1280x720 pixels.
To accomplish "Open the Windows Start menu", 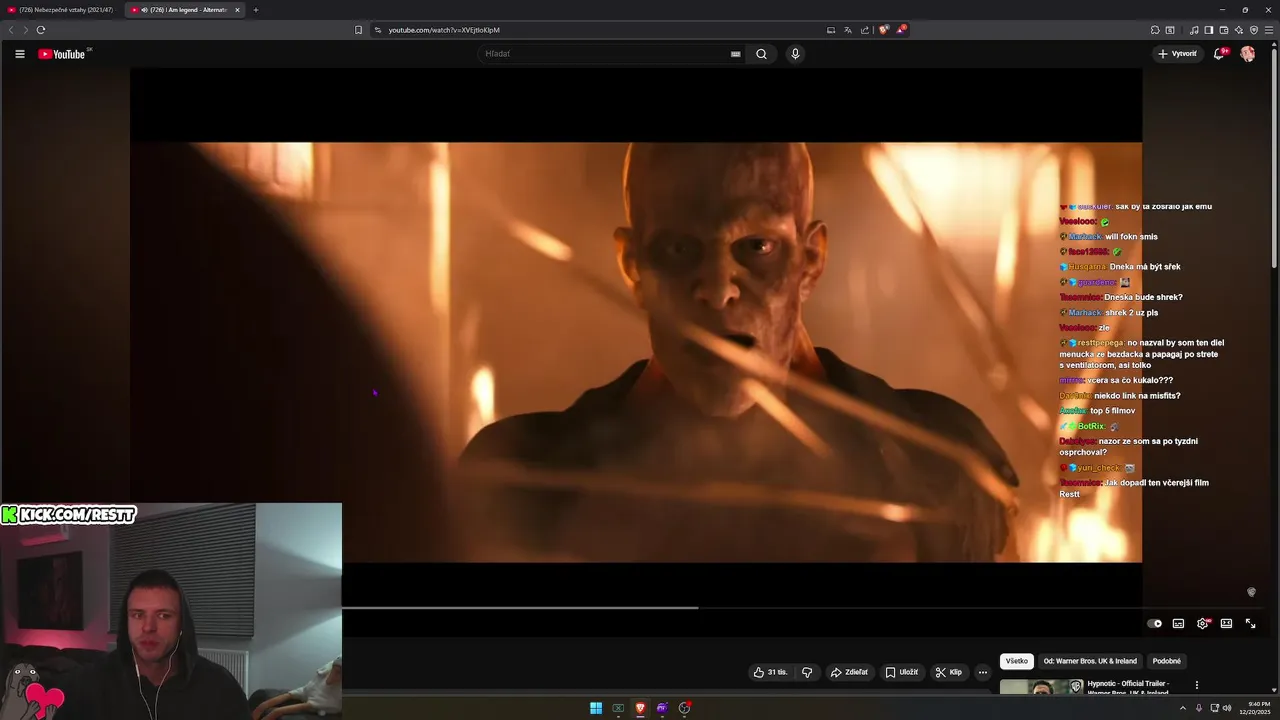I will (x=596, y=708).
